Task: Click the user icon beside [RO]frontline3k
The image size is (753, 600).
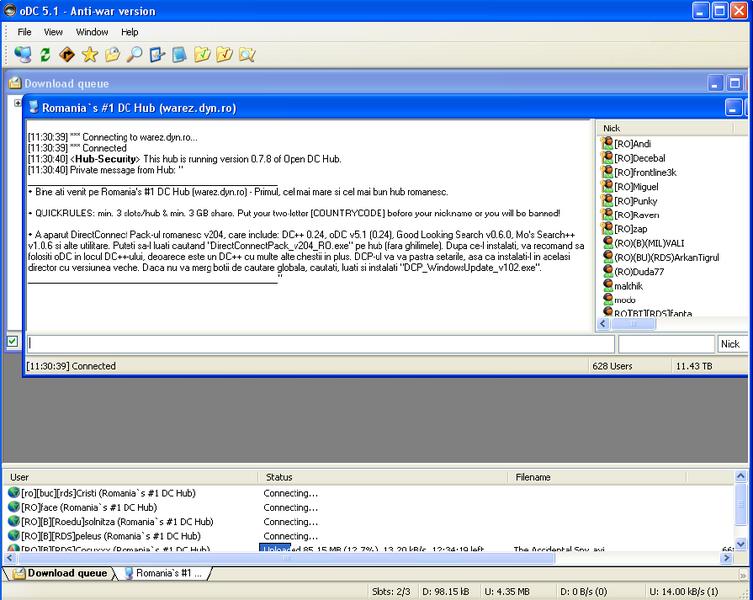Action: (607, 172)
